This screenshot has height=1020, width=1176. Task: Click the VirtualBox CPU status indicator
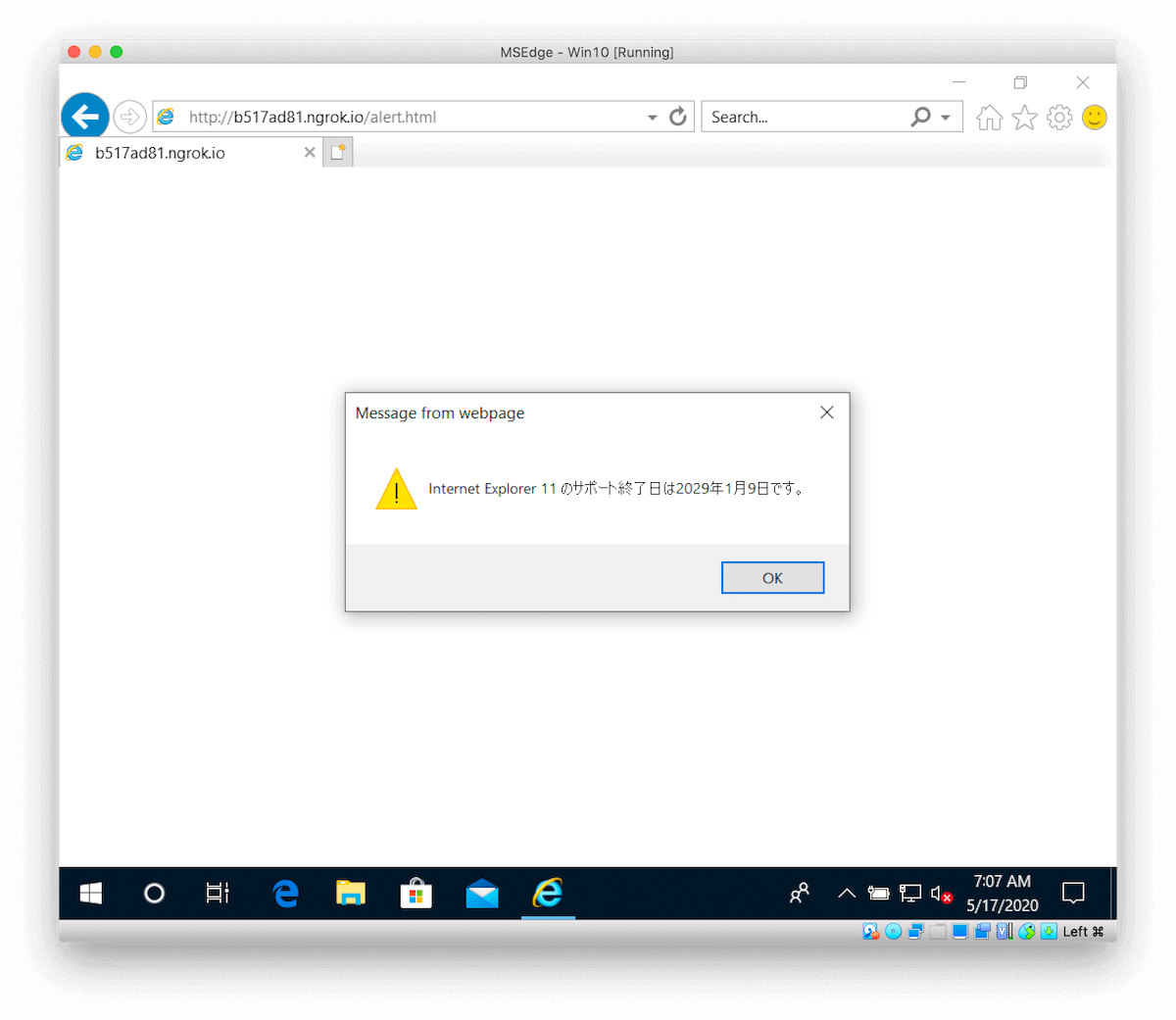point(1004,931)
